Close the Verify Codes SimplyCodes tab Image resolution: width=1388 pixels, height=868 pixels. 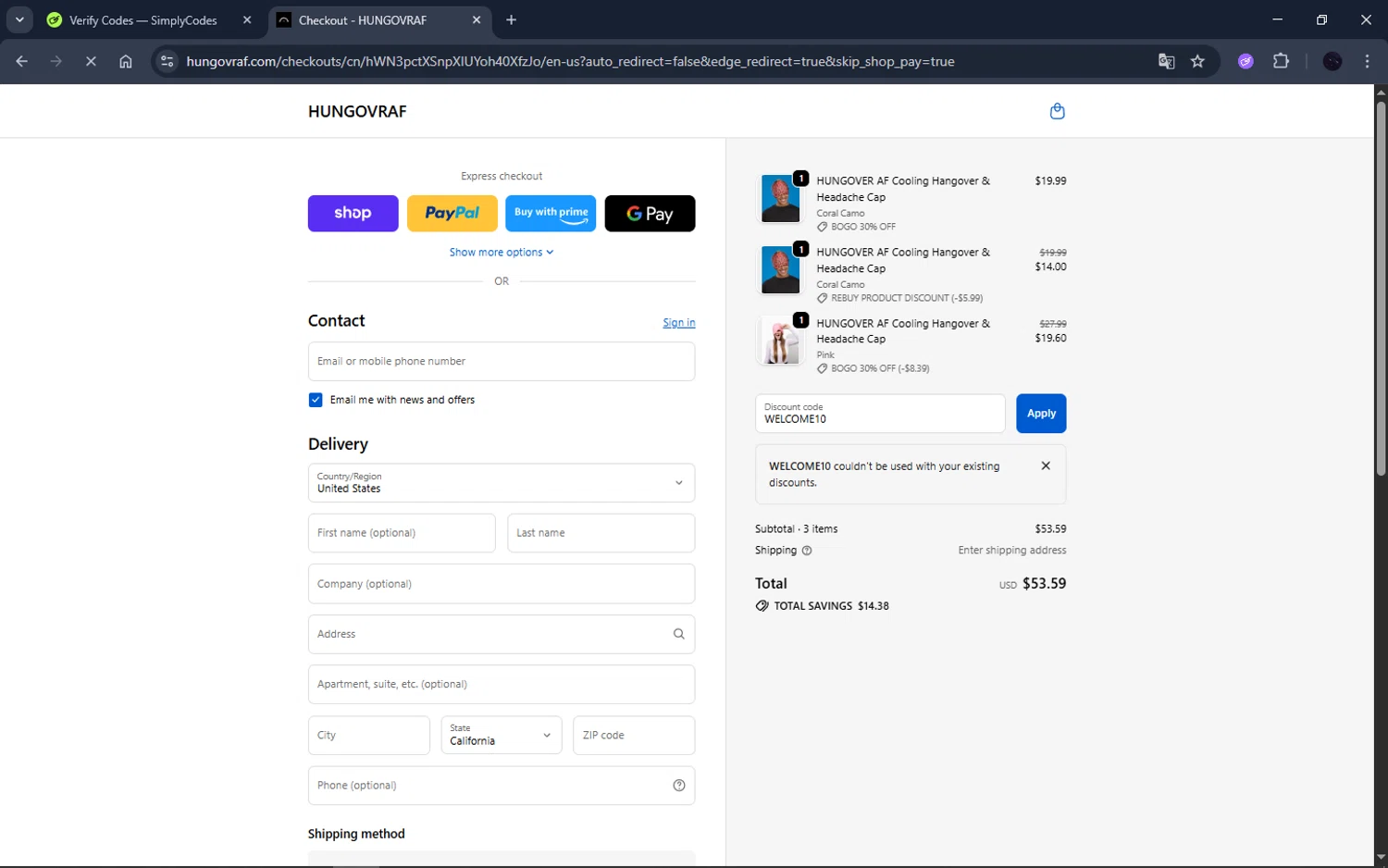(x=247, y=19)
